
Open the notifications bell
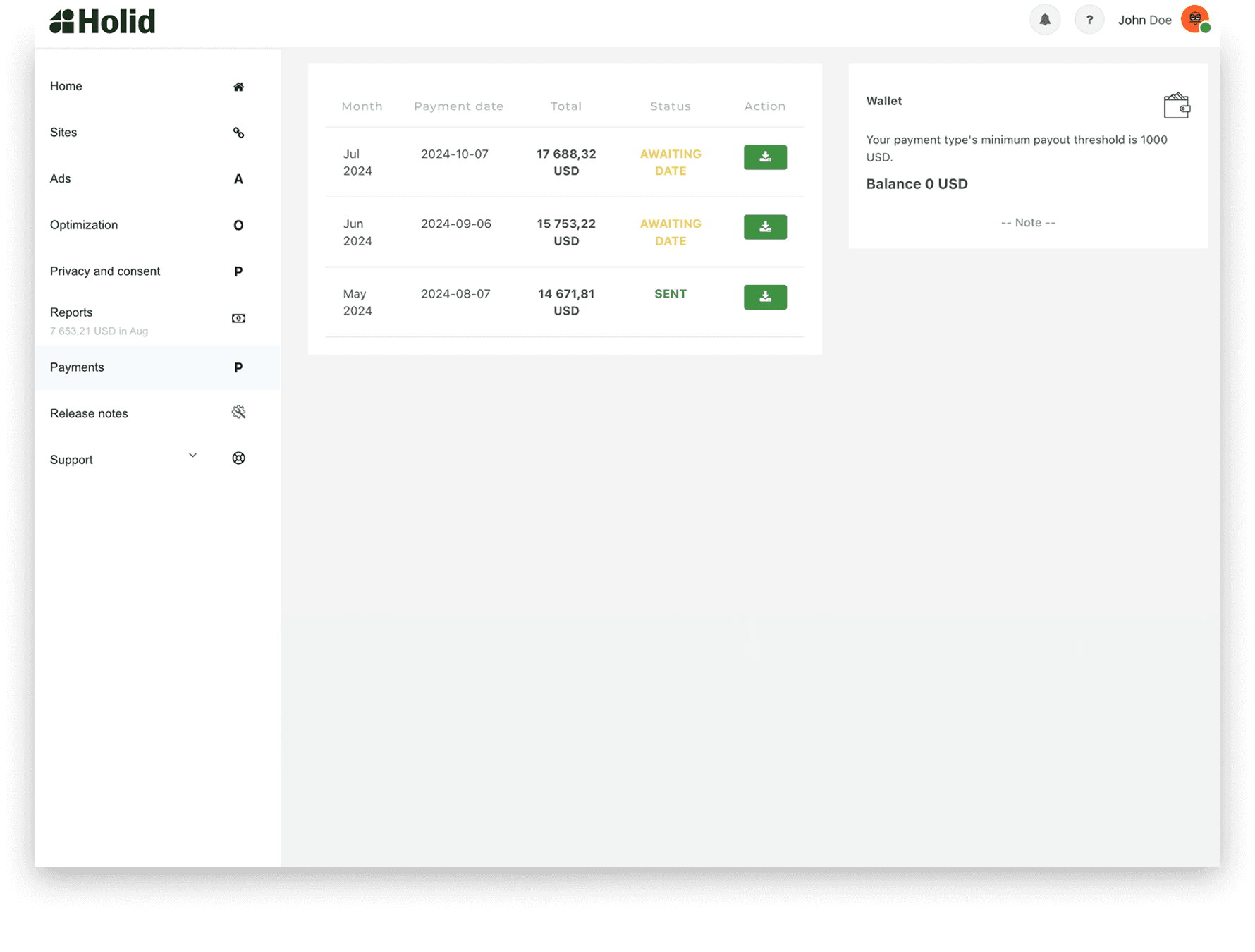coord(1045,20)
